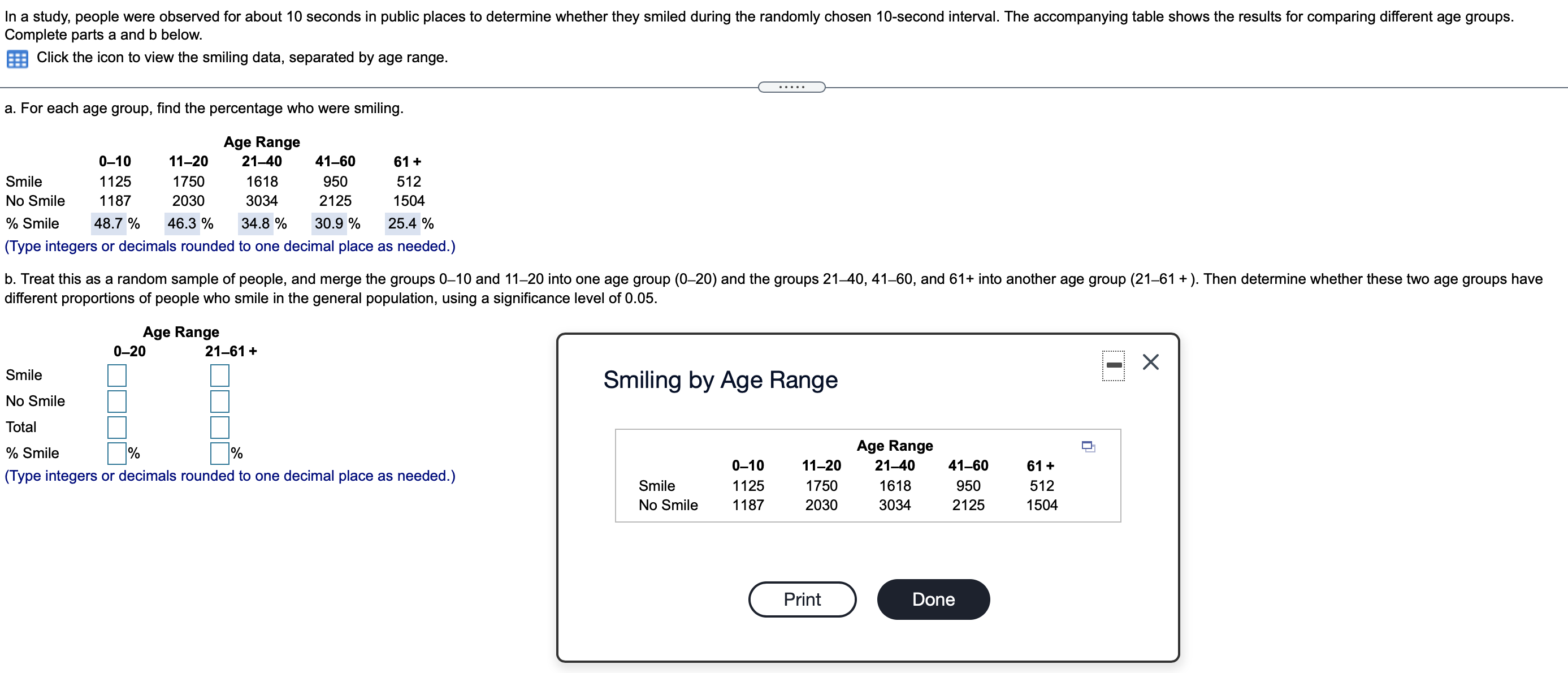Viewport: 1568px width, 673px height.
Task: Click No Smile input for 0–20 group
Action: pos(117,402)
